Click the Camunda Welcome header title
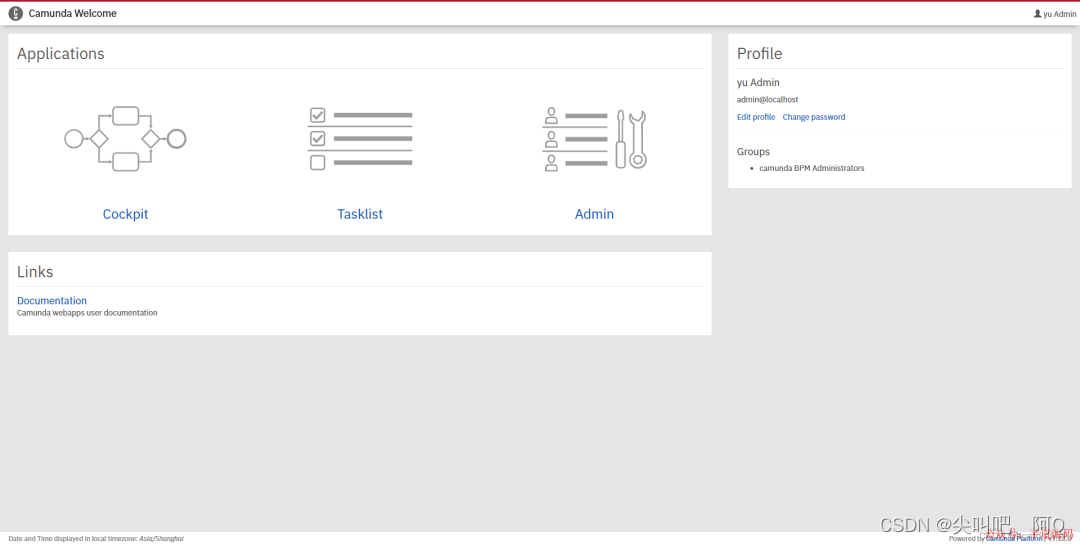Screen dimensions: 1080x545 (x=72, y=13)
